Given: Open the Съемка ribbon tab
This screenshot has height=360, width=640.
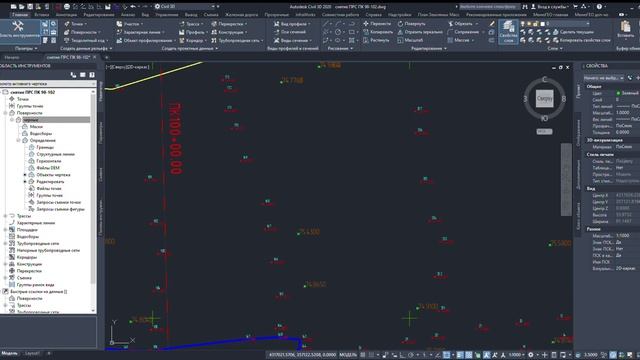Looking at the screenshot, I should pos(211,15).
